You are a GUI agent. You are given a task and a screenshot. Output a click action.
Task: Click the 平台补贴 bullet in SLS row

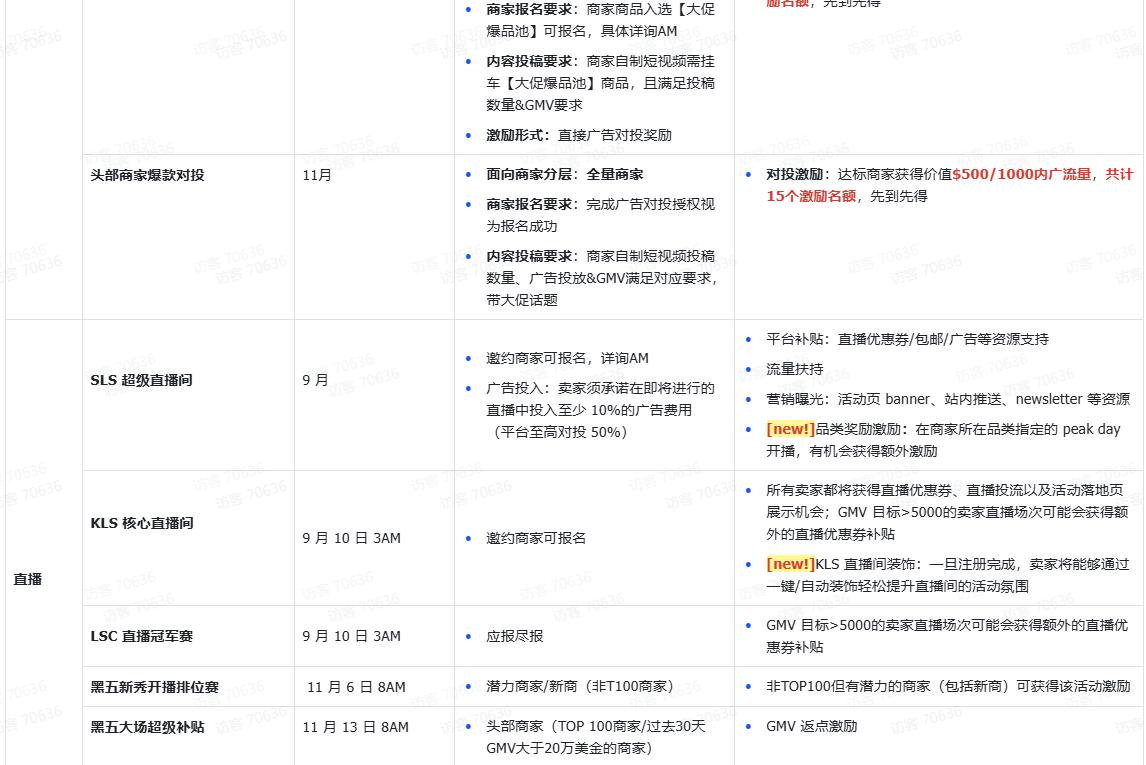907,339
